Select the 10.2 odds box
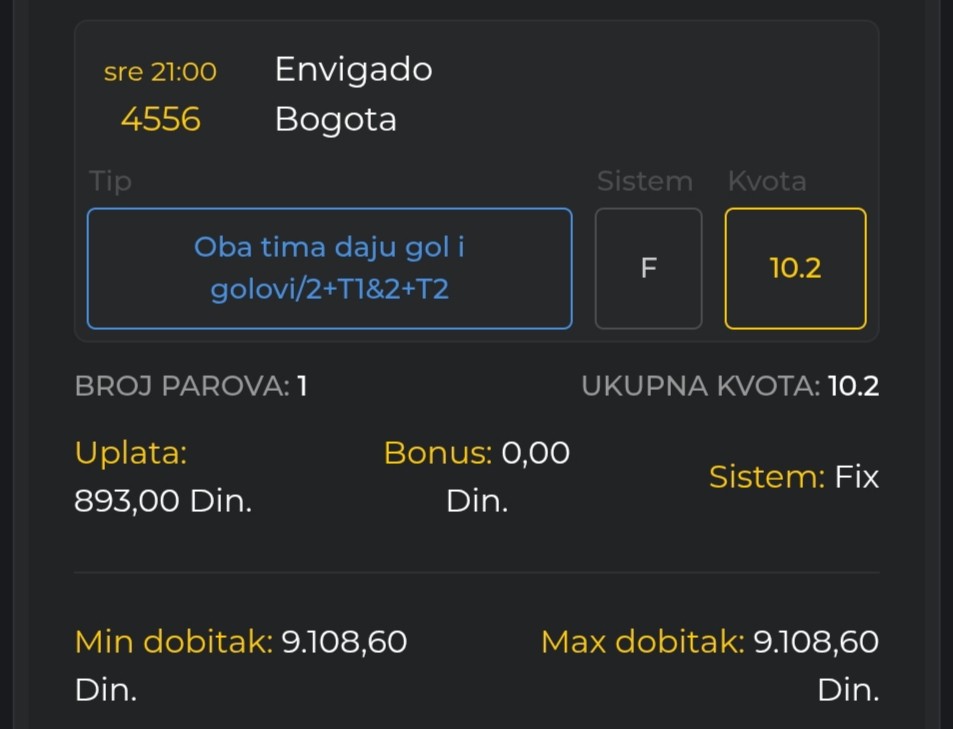953x729 pixels. pos(795,268)
